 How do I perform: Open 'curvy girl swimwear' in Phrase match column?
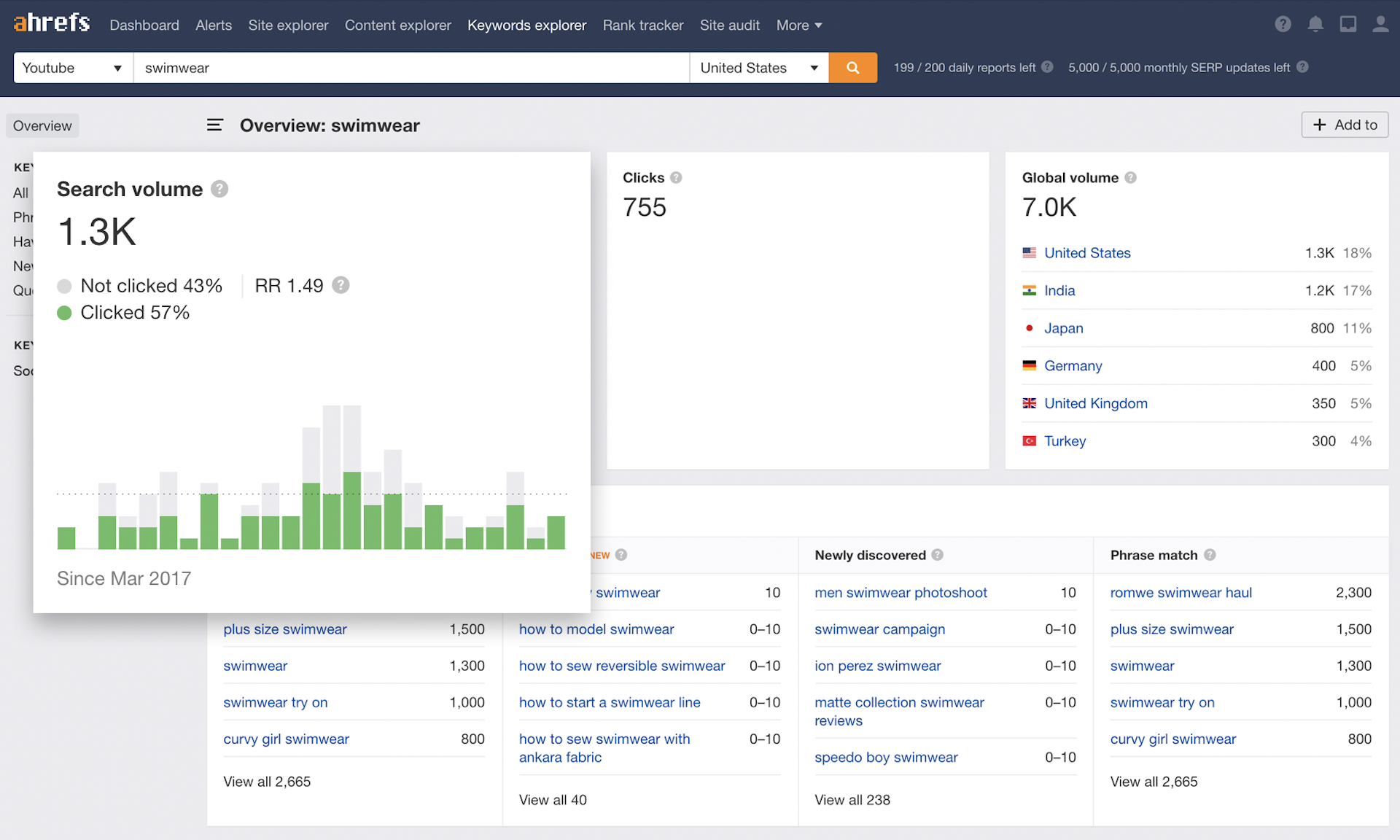point(1173,739)
